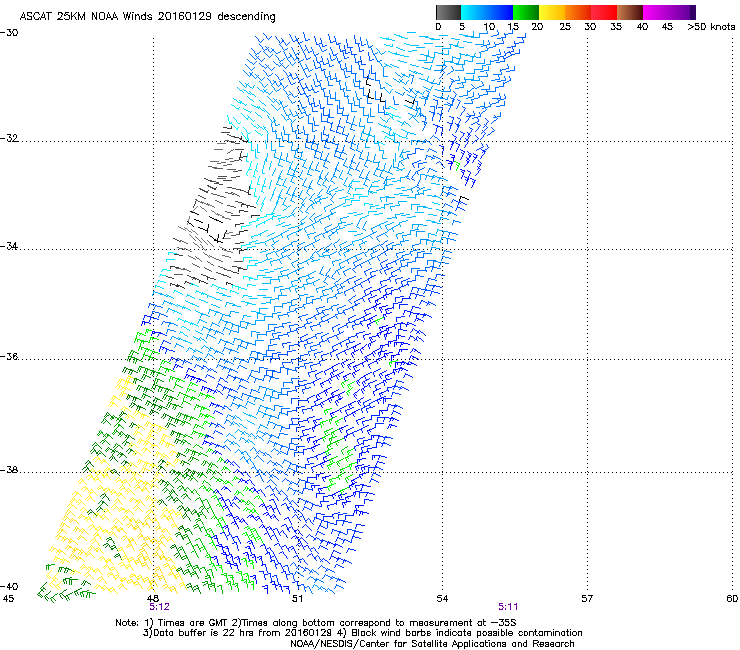Viewport: 740px width, 650px height.
Task: Click the green 15-20 knots legend color
Action: click(526, 12)
